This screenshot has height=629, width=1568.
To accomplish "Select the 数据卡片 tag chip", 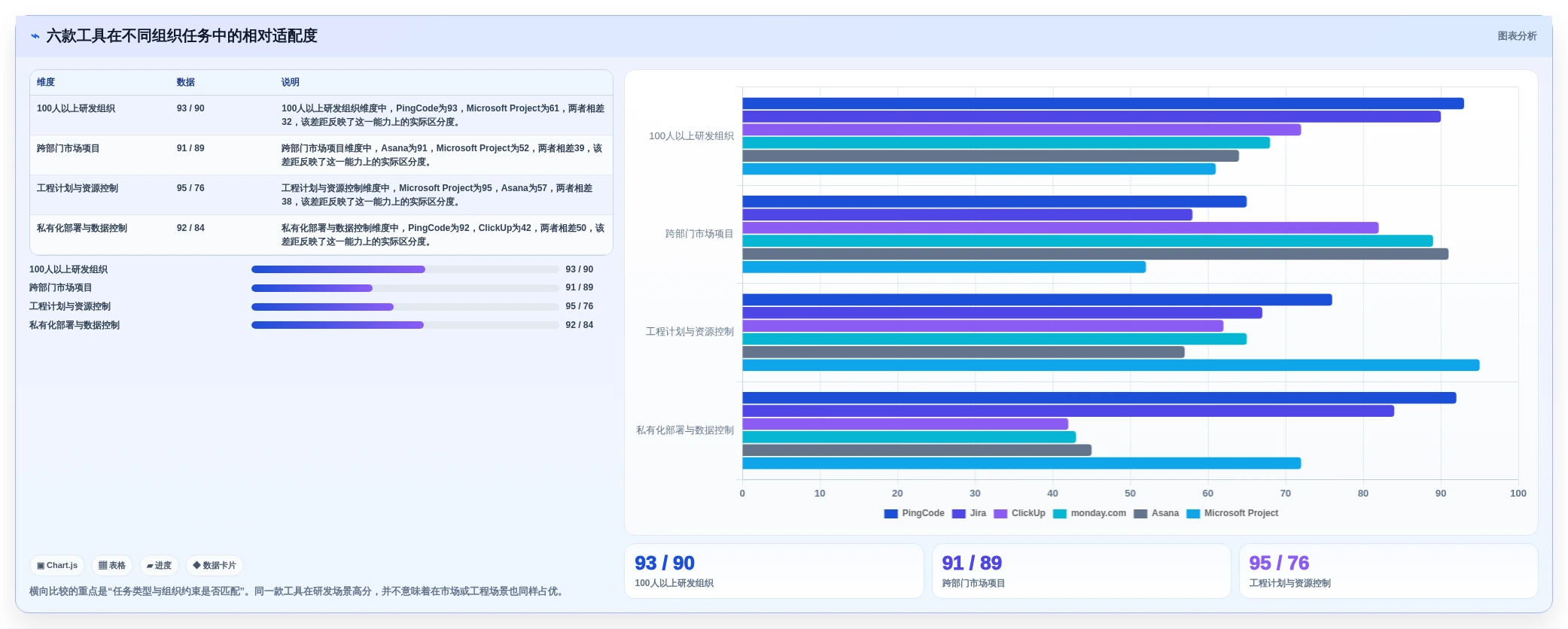I will point(215,565).
